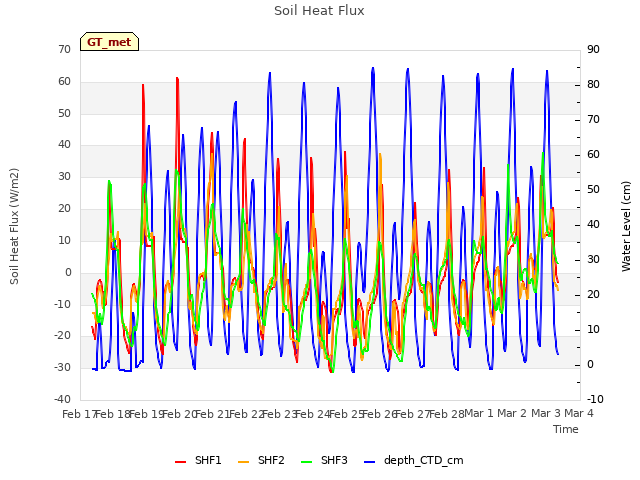Click the Feb 24 x-axis label
Viewport: 640px width, 480px height.
(x=313, y=414)
